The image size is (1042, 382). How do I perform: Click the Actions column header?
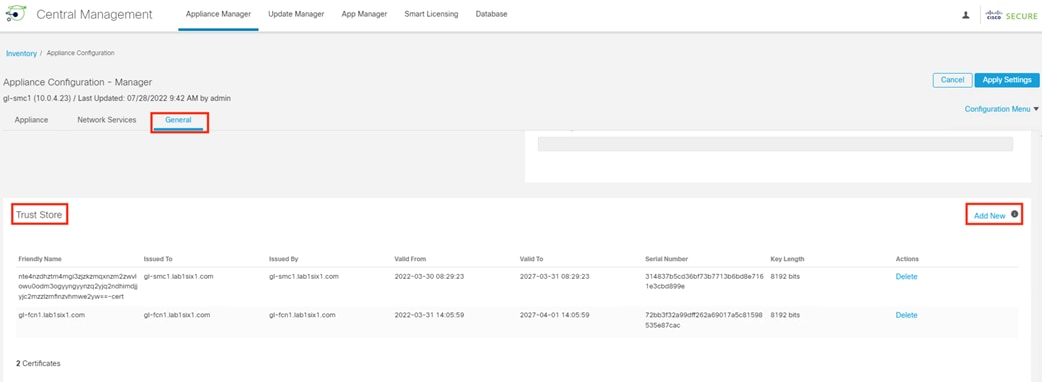[907, 258]
